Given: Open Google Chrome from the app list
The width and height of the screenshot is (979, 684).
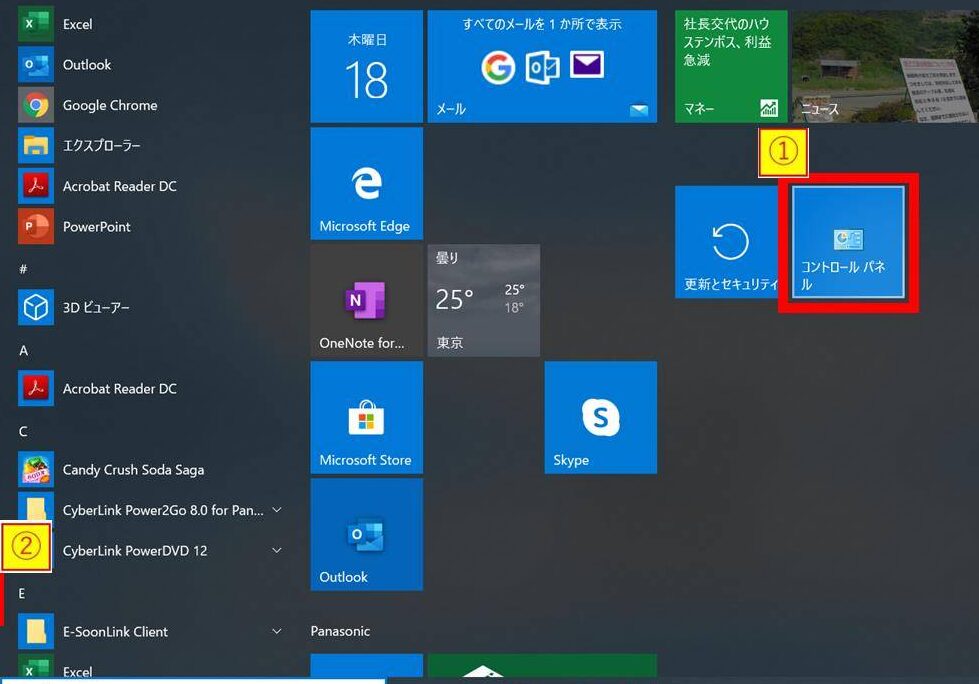Looking at the screenshot, I should point(150,105).
